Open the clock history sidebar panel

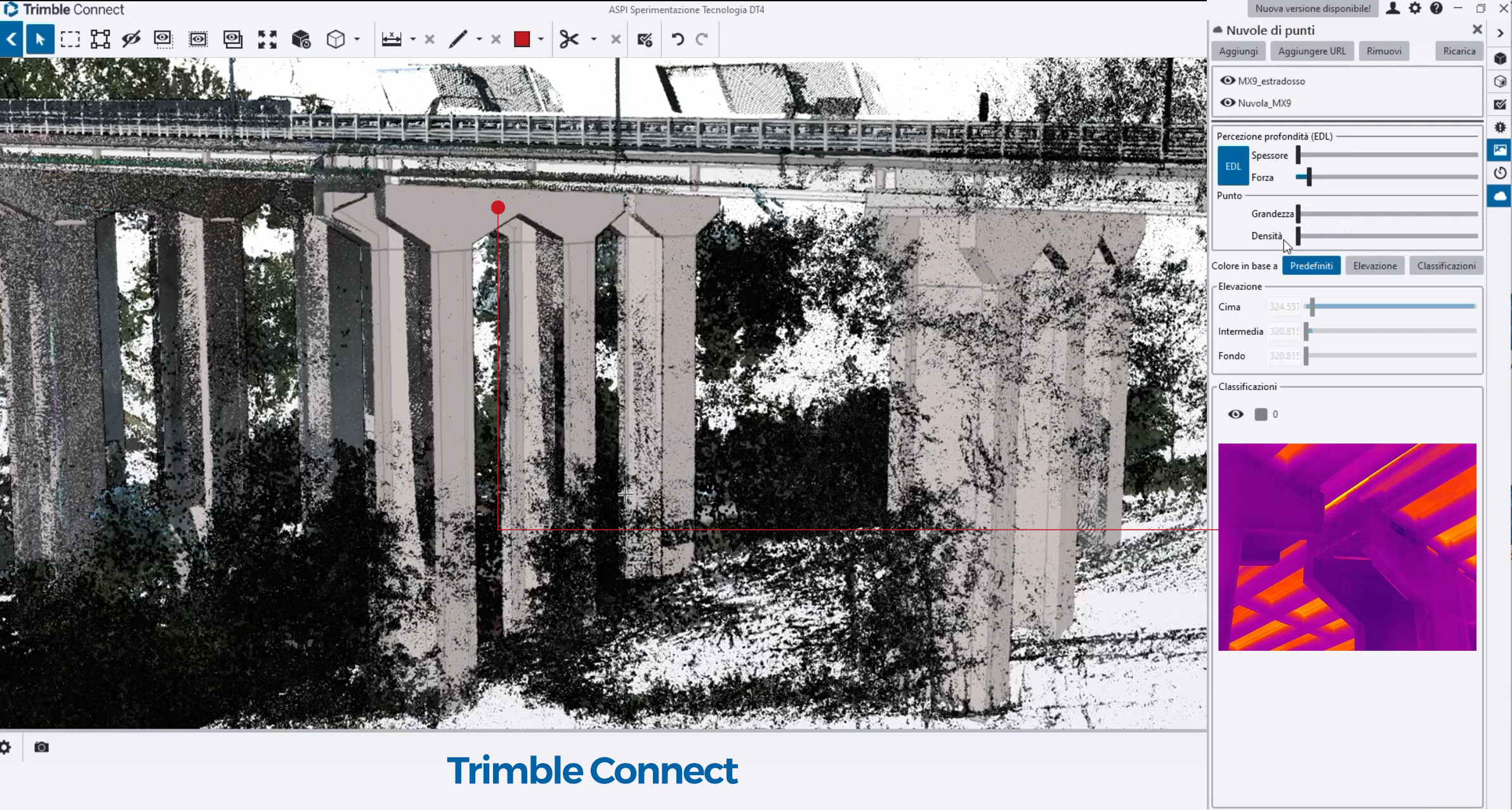coord(1500,173)
